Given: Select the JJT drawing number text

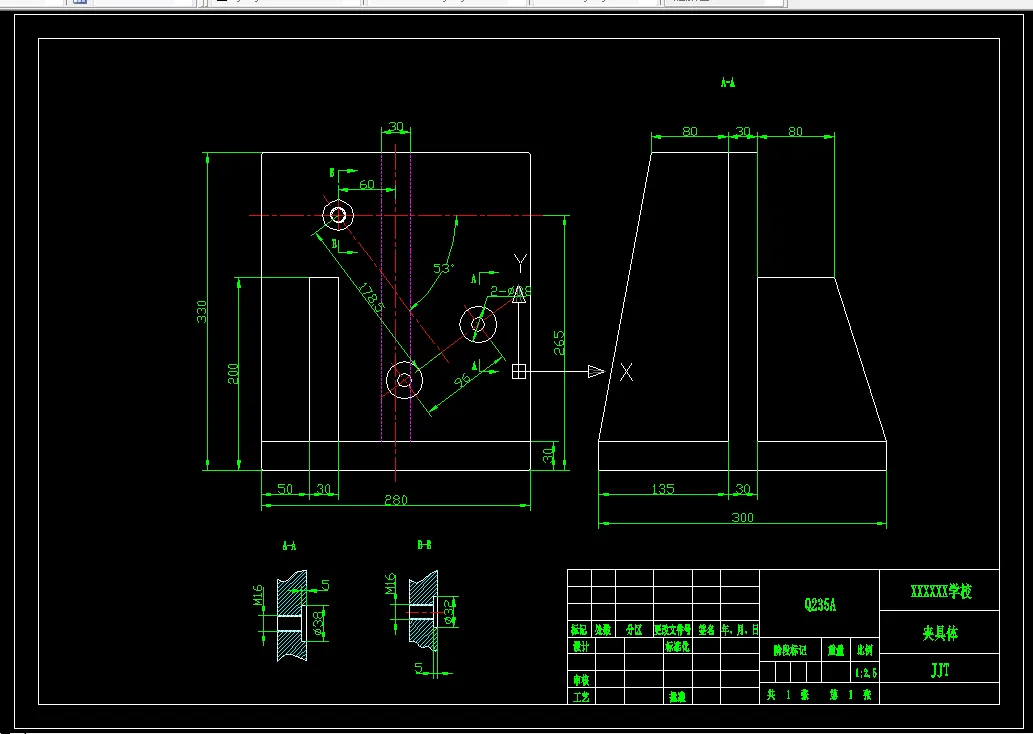Looking at the screenshot, I should click(940, 670).
